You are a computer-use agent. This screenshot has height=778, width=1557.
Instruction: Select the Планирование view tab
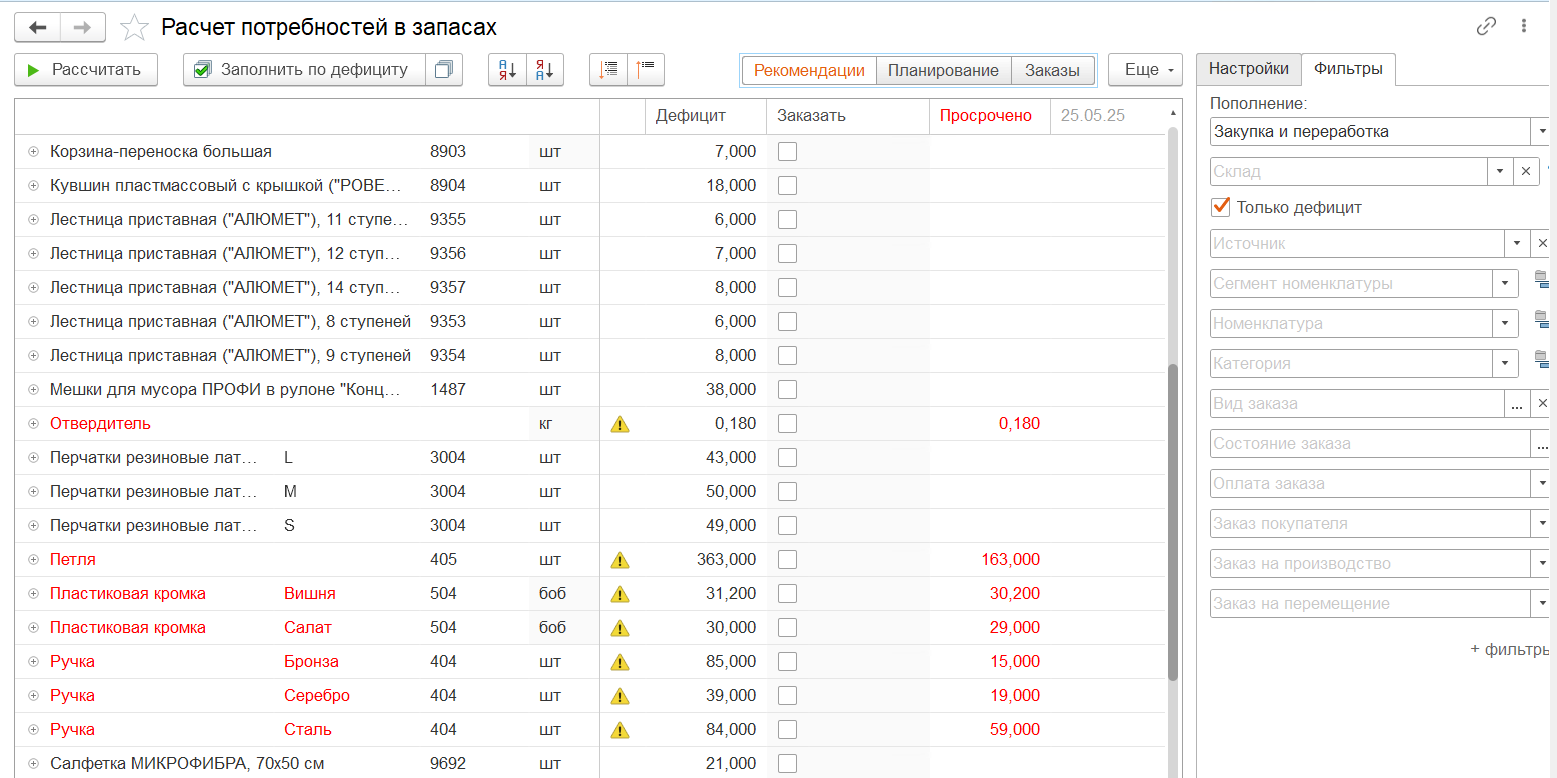point(943,70)
